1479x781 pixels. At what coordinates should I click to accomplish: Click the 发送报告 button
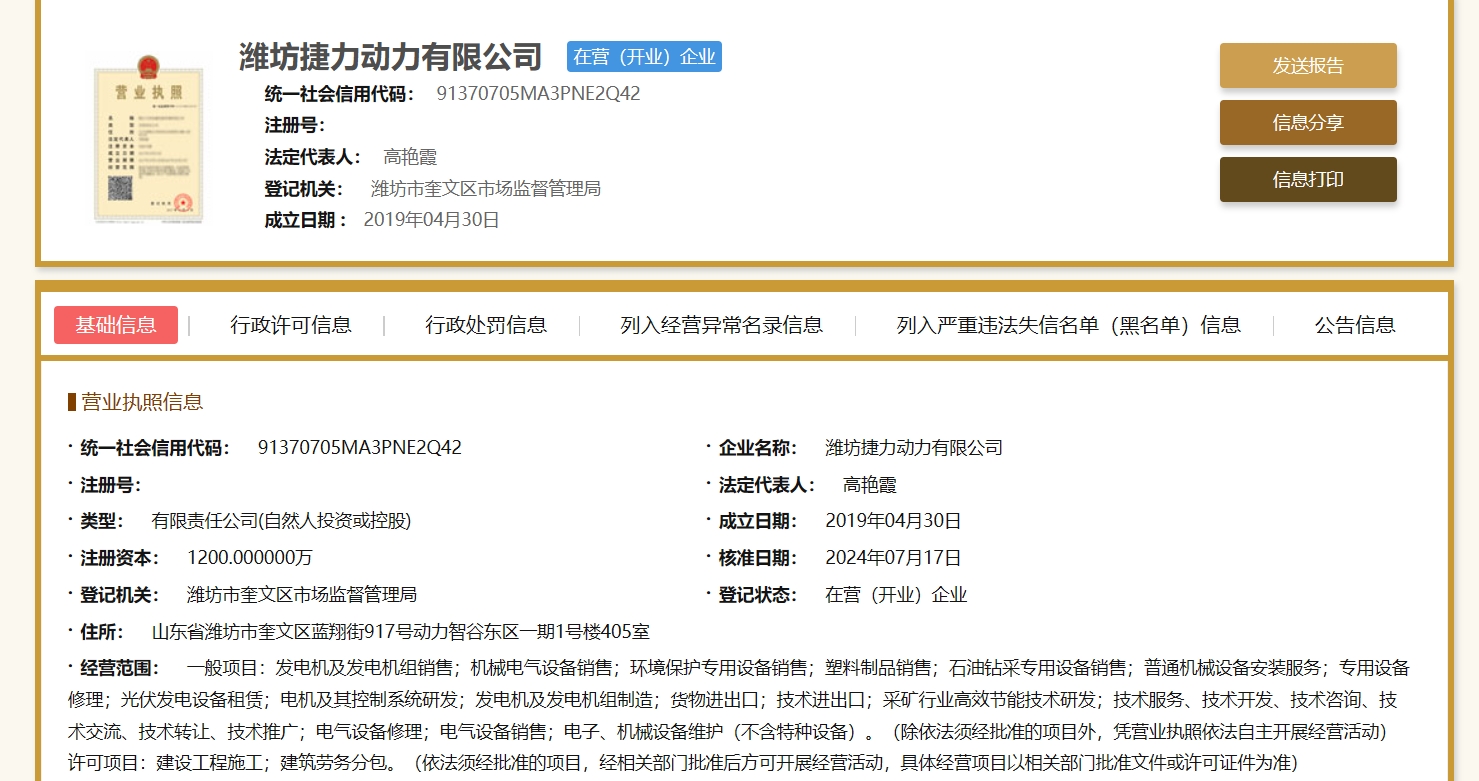point(1308,66)
